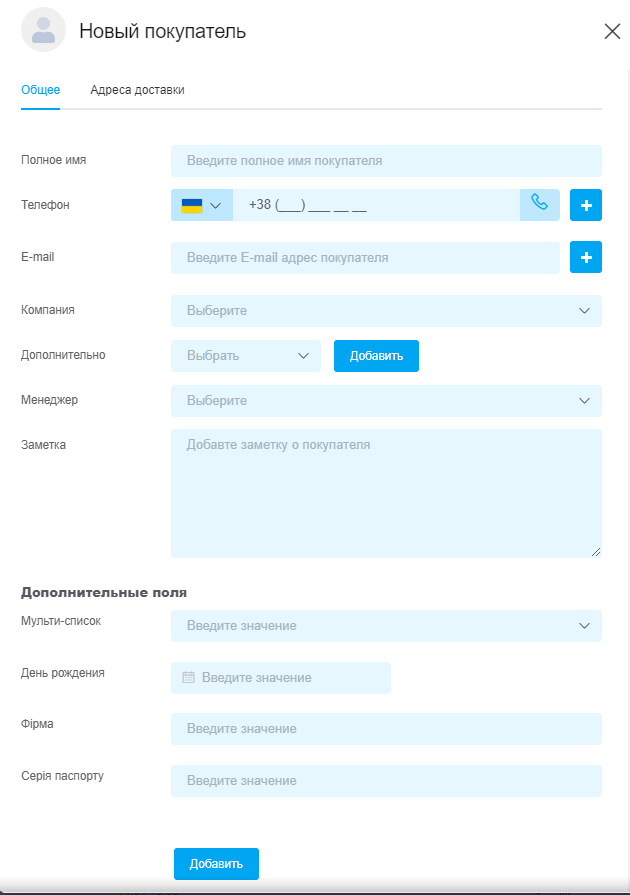
Task: Click the Серія паспорту input field
Action: [x=386, y=781]
